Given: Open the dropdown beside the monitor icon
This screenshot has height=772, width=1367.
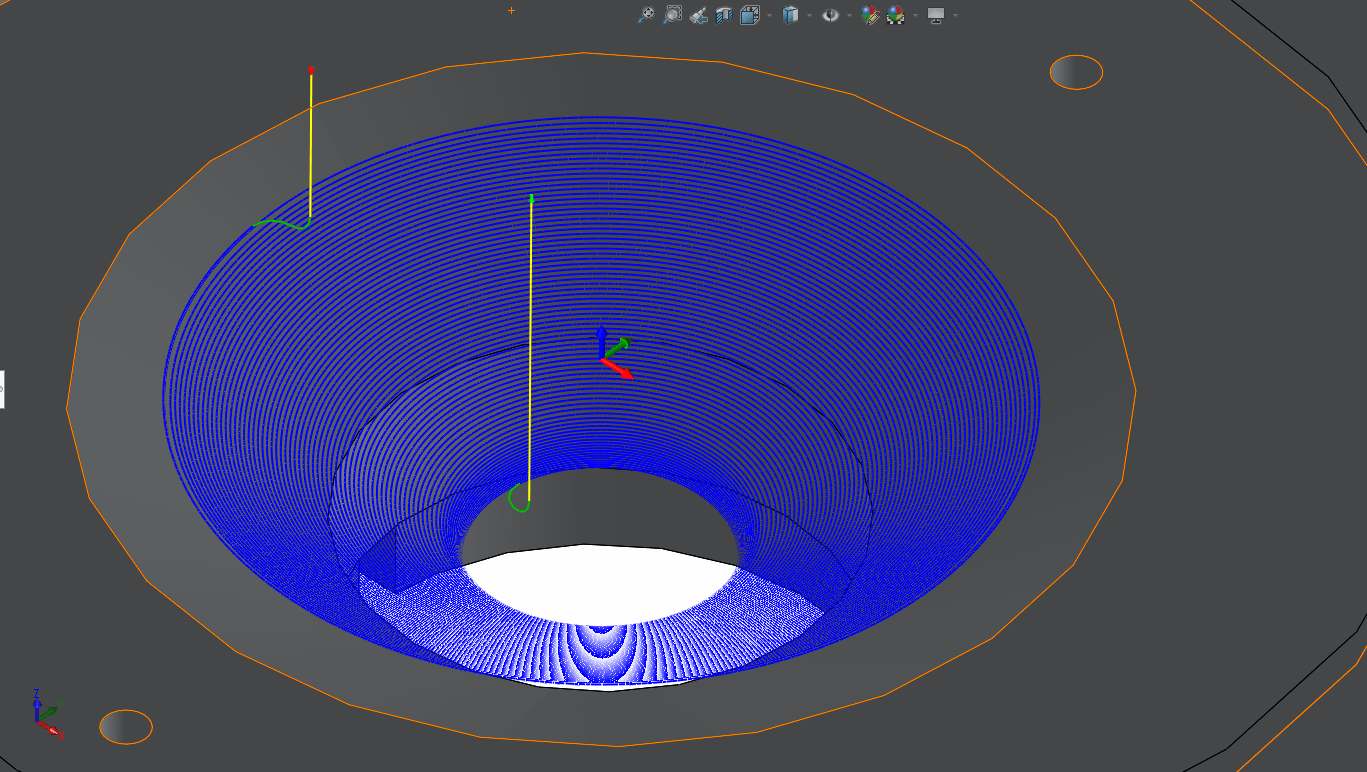Looking at the screenshot, I should [955, 14].
